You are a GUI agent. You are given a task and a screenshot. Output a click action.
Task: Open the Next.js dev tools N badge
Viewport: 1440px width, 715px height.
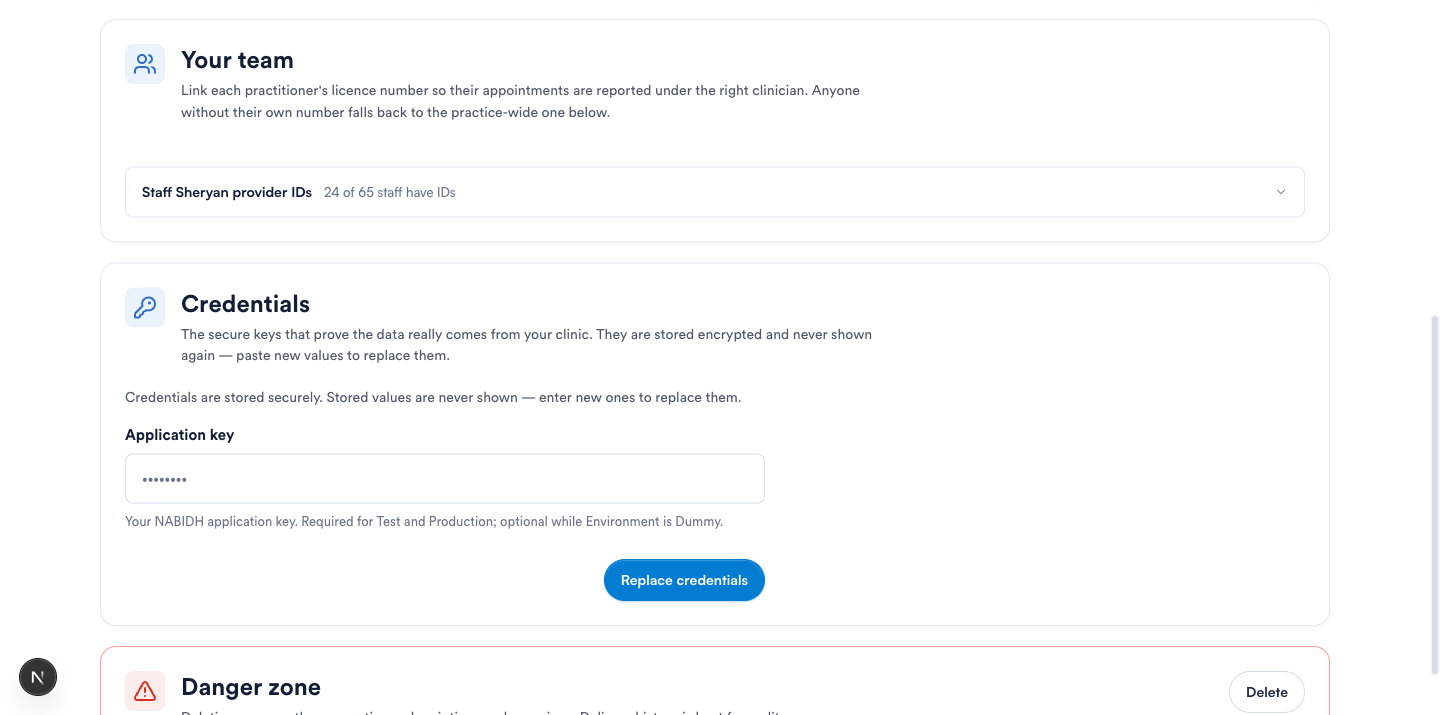[x=38, y=677]
